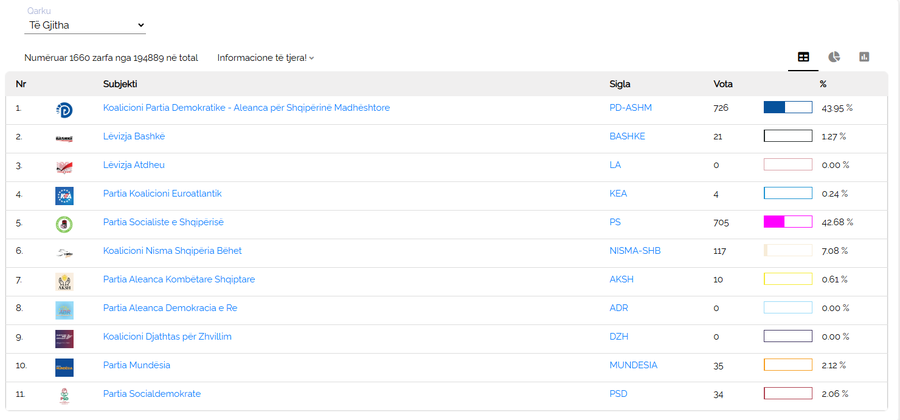
Task: Click the Nr column header
Action: click(21, 84)
